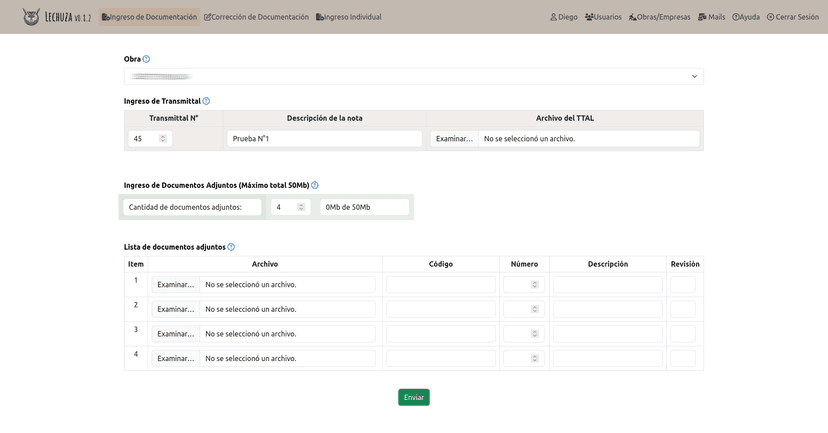Viewport: 828px width, 433px height.
Task: Click Examinar for item 3
Action: point(175,334)
